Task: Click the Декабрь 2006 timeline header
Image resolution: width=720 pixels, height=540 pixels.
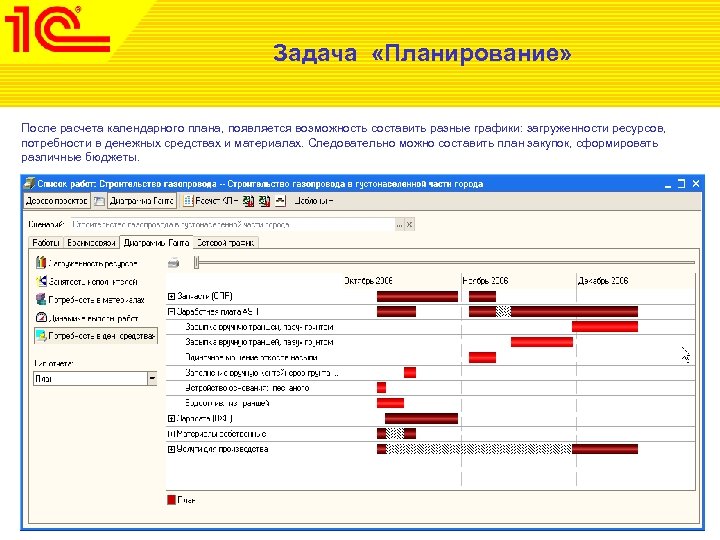Action: click(x=602, y=281)
